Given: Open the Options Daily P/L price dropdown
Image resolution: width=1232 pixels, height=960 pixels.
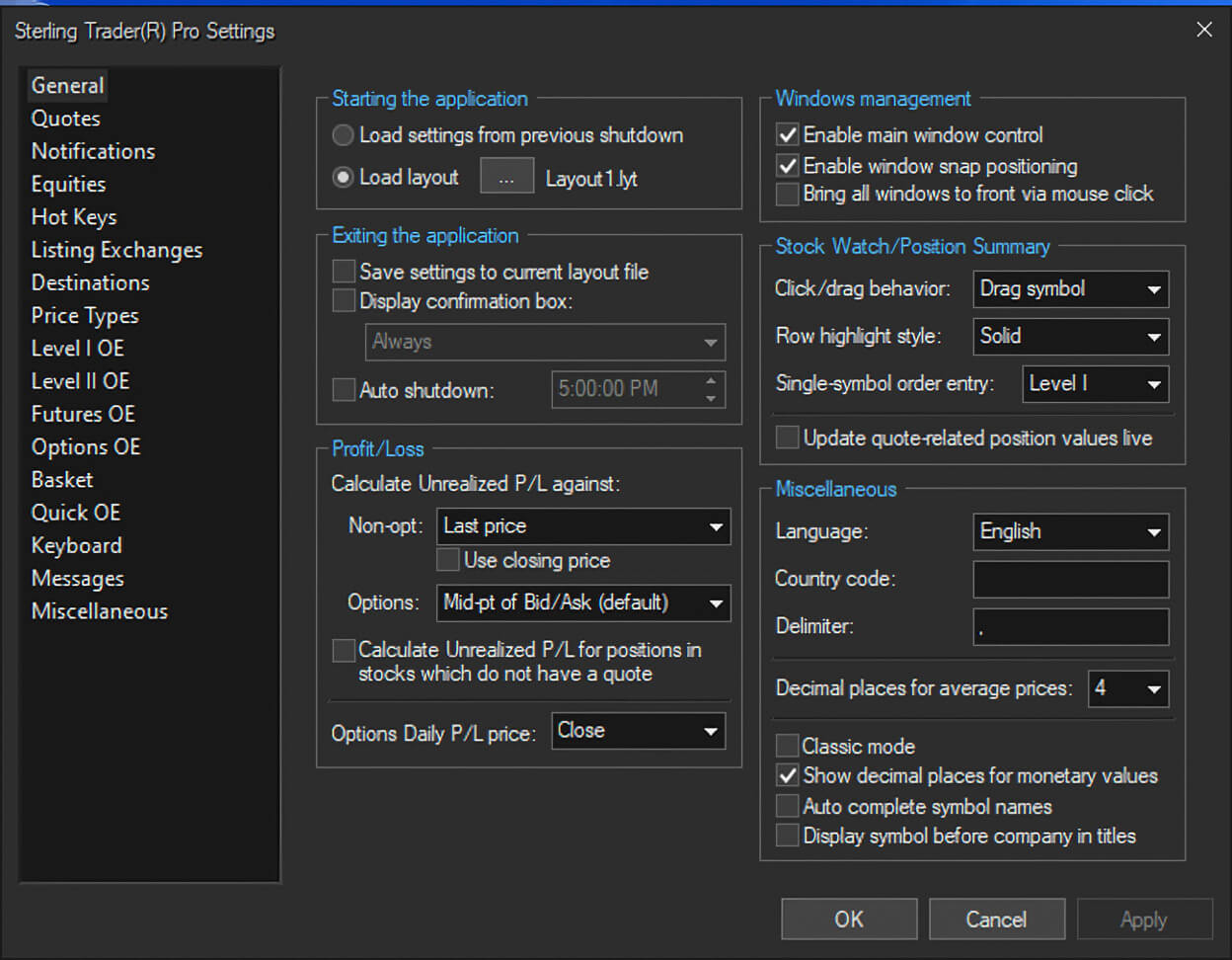Looking at the screenshot, I should click(639, 731).
